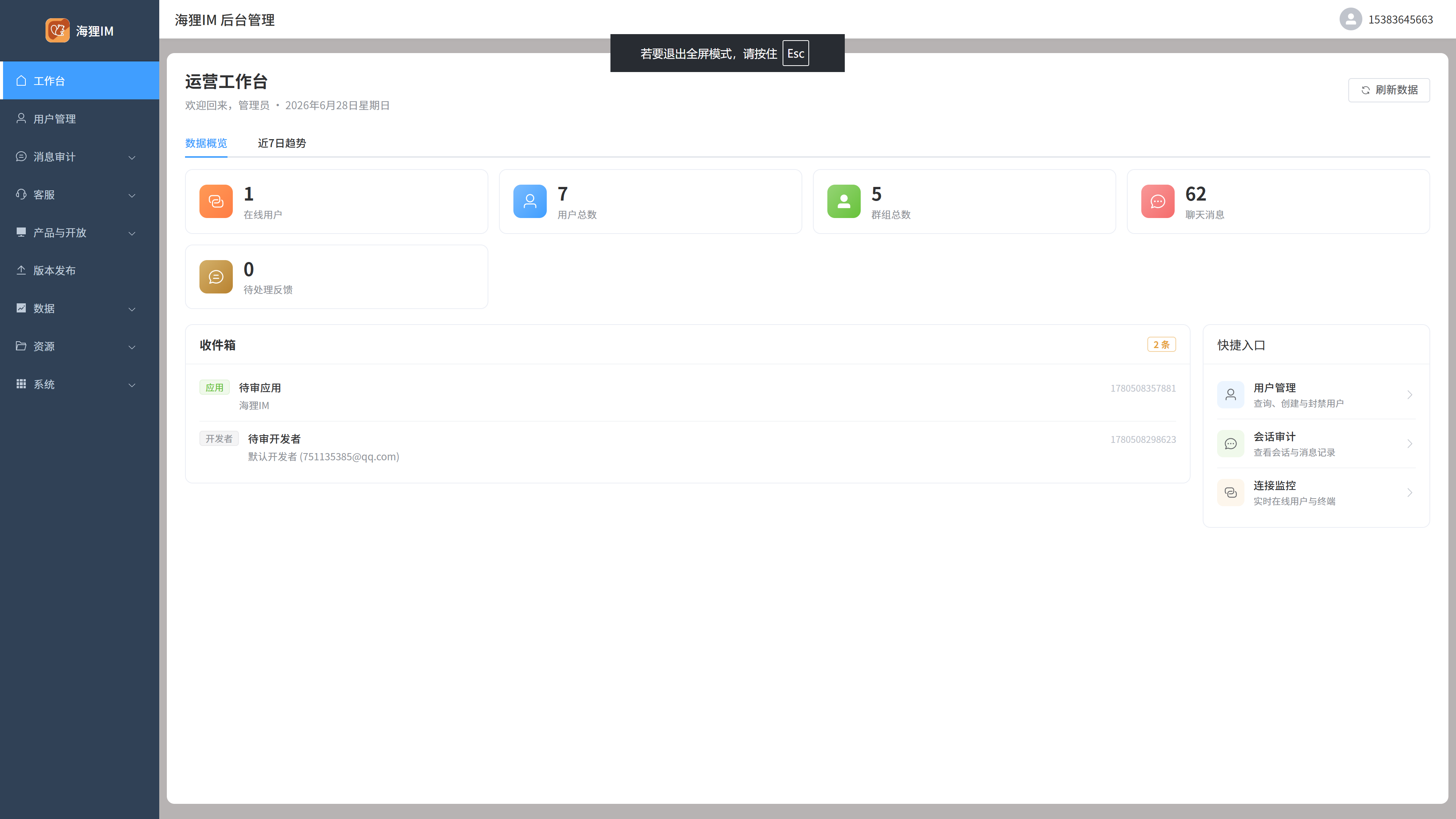Click timestamp 1780508298623
This screenshot has width=1456, height=819.
[1143, 440]
